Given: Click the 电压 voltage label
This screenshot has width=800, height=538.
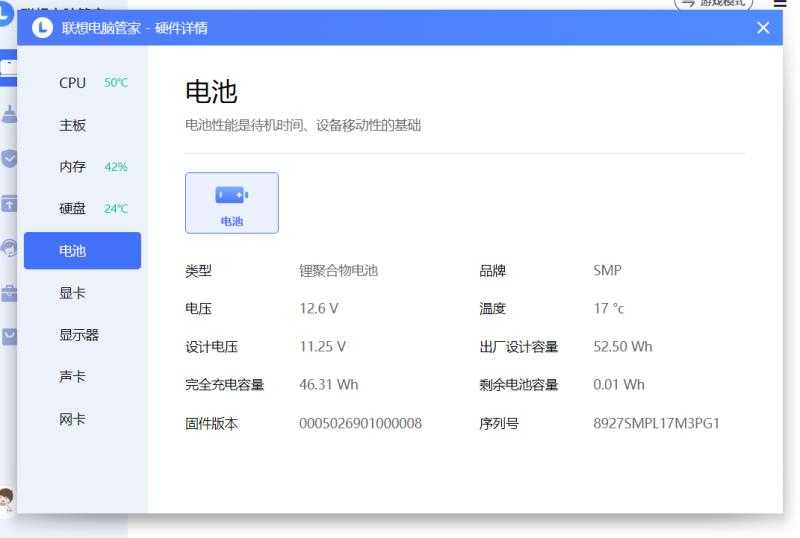Looking at the screenshot, I should click(x=198, y=308).
